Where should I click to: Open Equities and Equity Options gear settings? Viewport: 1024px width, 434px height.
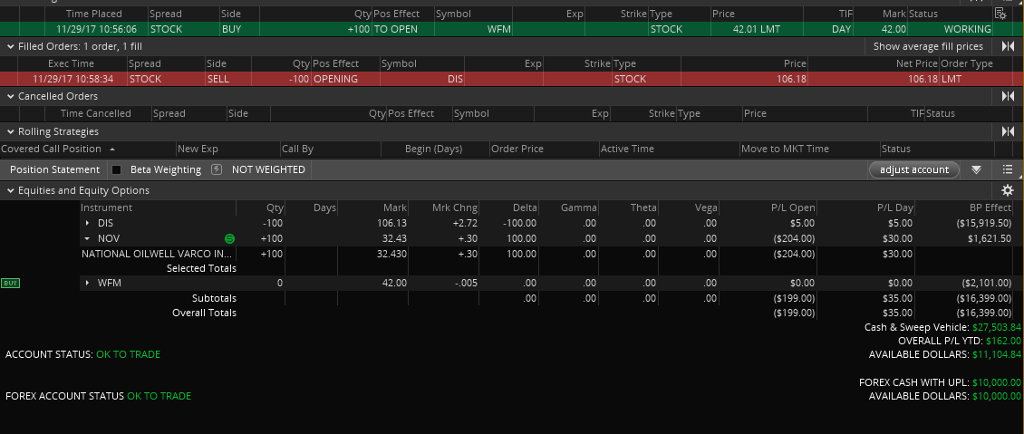(x=1007, y=190)
